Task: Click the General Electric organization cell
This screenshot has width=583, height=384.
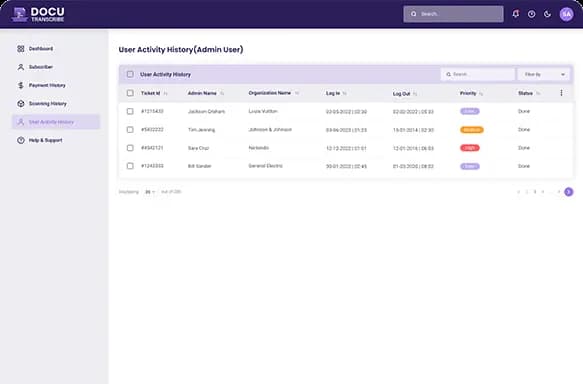Action: click(x=265, y=166)
